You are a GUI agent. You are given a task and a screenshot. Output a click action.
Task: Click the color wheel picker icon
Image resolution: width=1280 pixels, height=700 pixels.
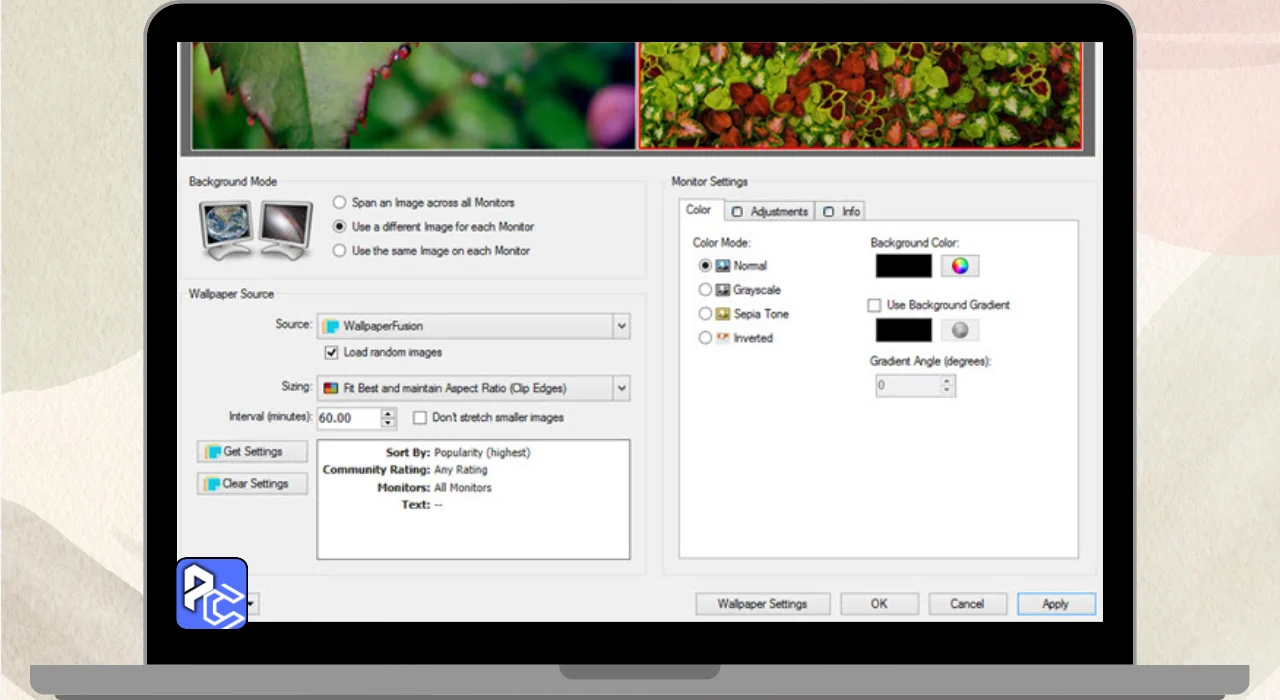click(959, 266)
